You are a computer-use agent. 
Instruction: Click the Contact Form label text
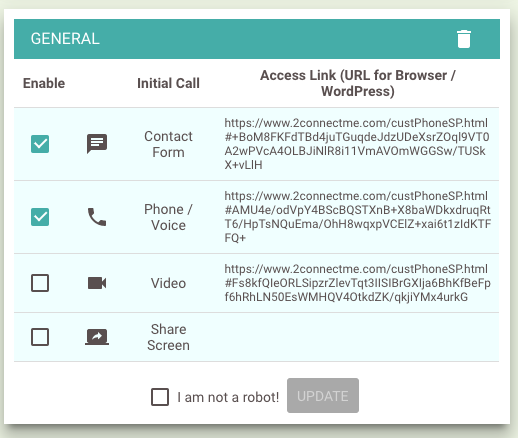pyautogui.click(x=168, y=144)
